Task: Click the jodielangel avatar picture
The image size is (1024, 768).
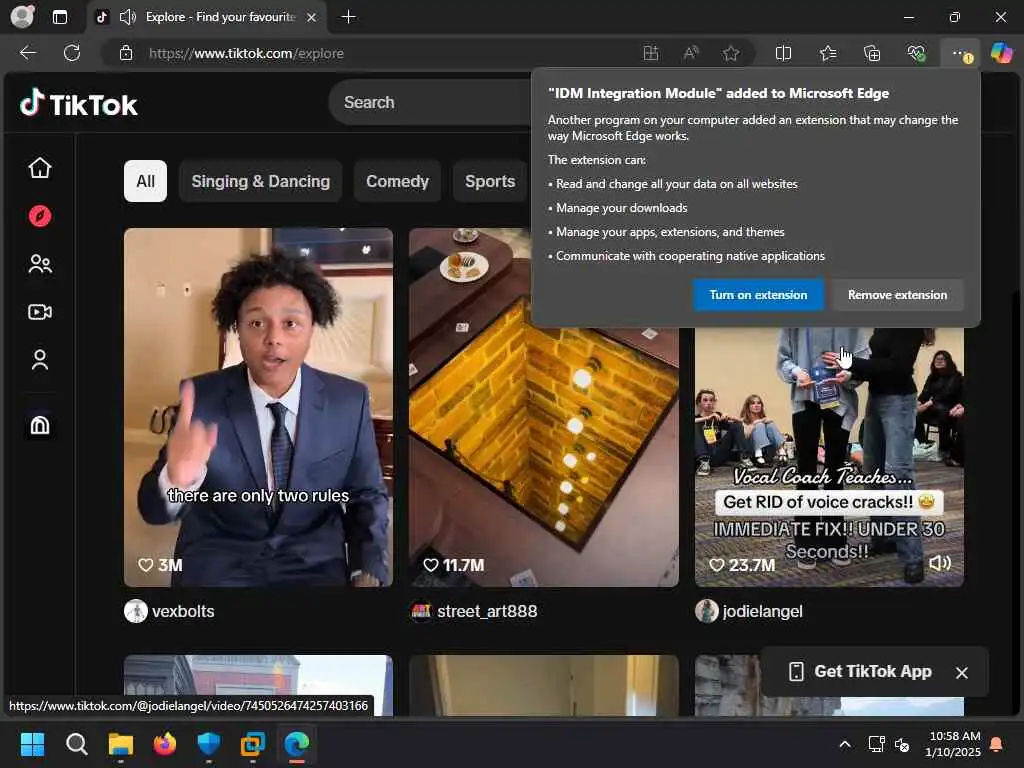Action: coord(707,611)
